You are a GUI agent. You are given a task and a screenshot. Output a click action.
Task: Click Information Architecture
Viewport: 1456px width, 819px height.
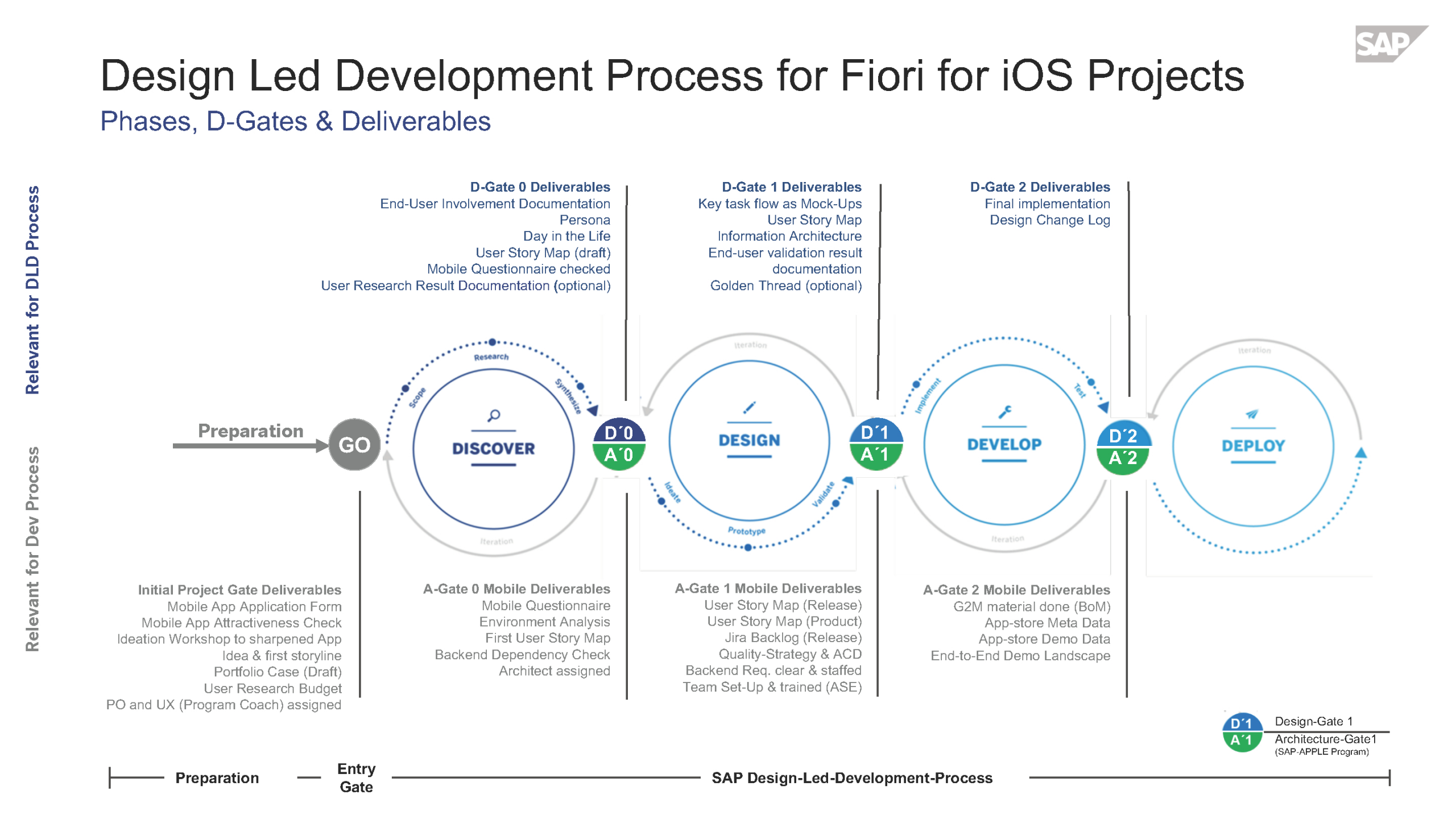tap(789, 236)
